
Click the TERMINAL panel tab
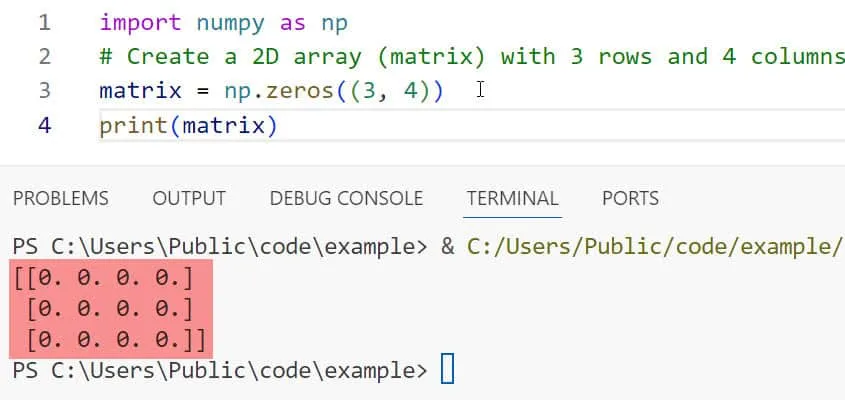pos(512,198)
